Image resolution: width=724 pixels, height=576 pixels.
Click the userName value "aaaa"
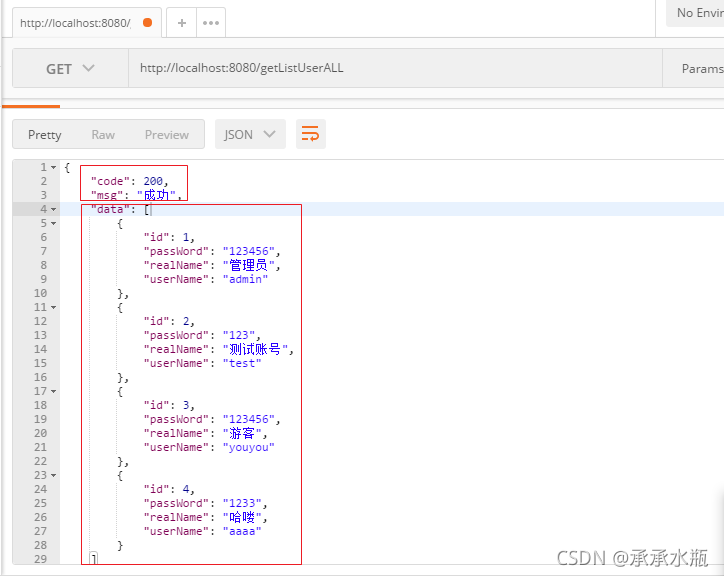coord(242,532)
